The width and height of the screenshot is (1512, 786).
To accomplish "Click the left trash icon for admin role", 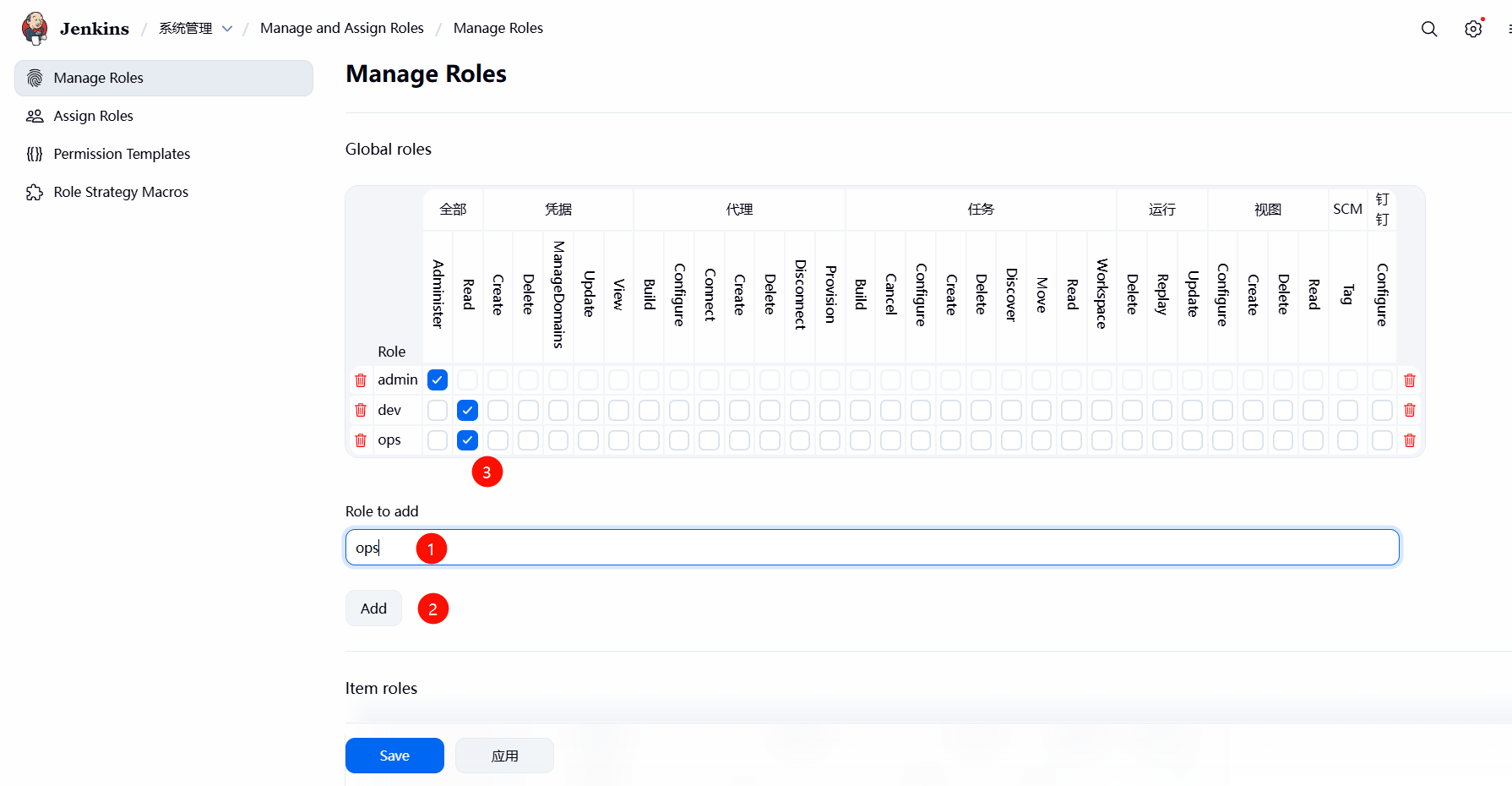I will pyautogui.click(x=361, y=380).
